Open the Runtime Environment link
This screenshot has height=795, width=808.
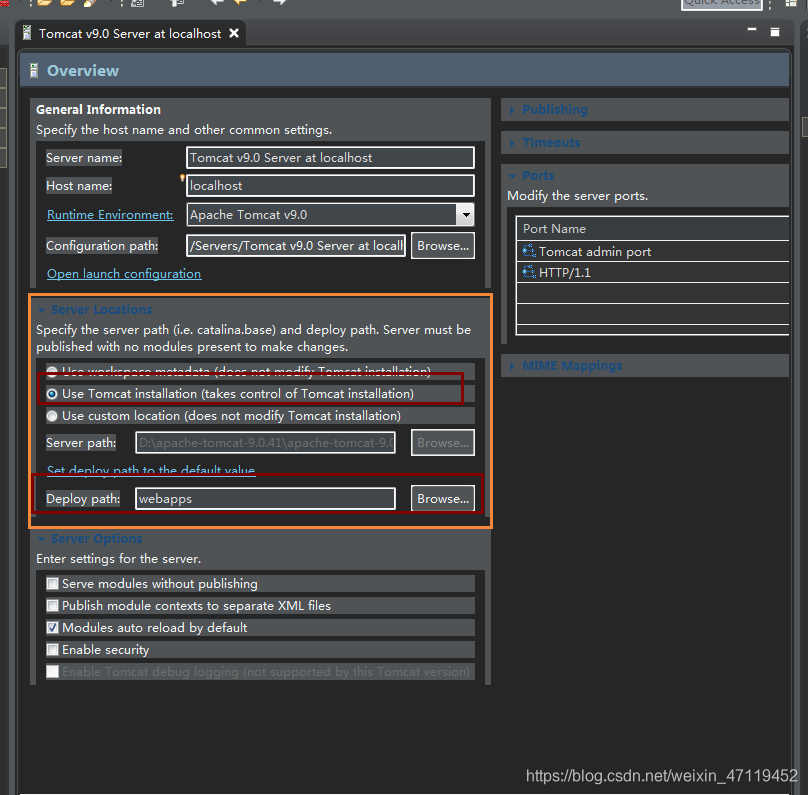click(110, 215)
